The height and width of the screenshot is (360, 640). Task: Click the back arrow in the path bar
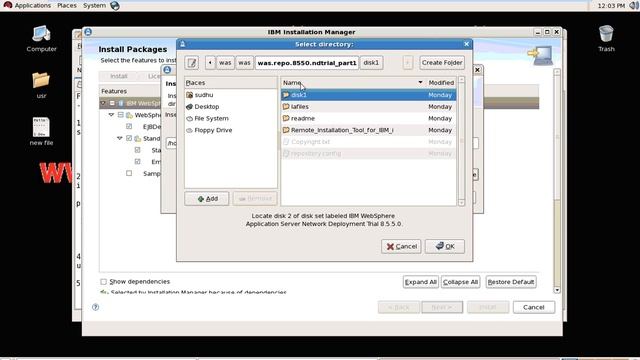[x=210, y=63]
